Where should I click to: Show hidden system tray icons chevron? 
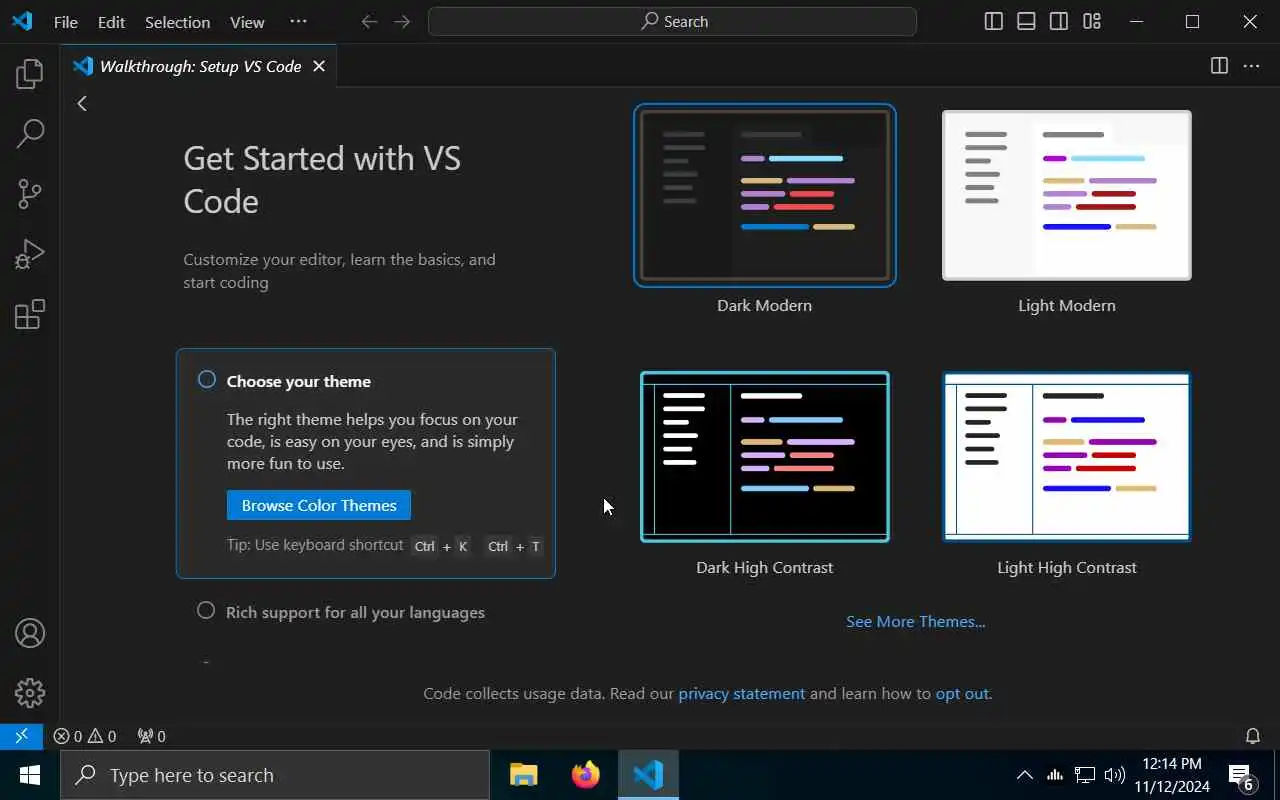click(1024, 775)
